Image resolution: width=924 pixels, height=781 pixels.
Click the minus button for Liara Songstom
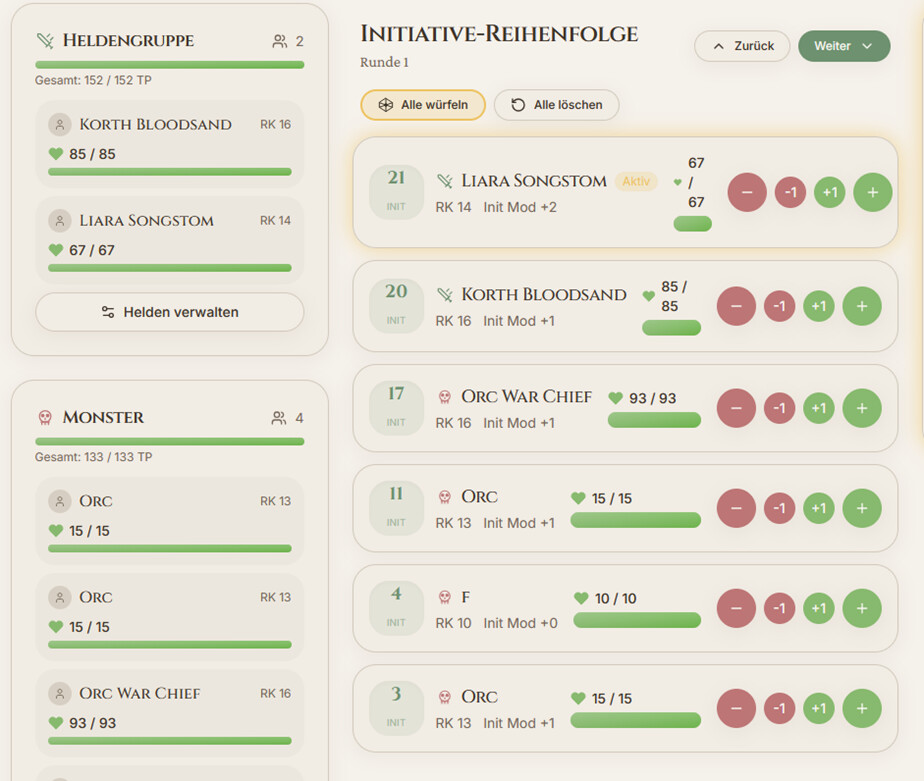coord(747,192)
